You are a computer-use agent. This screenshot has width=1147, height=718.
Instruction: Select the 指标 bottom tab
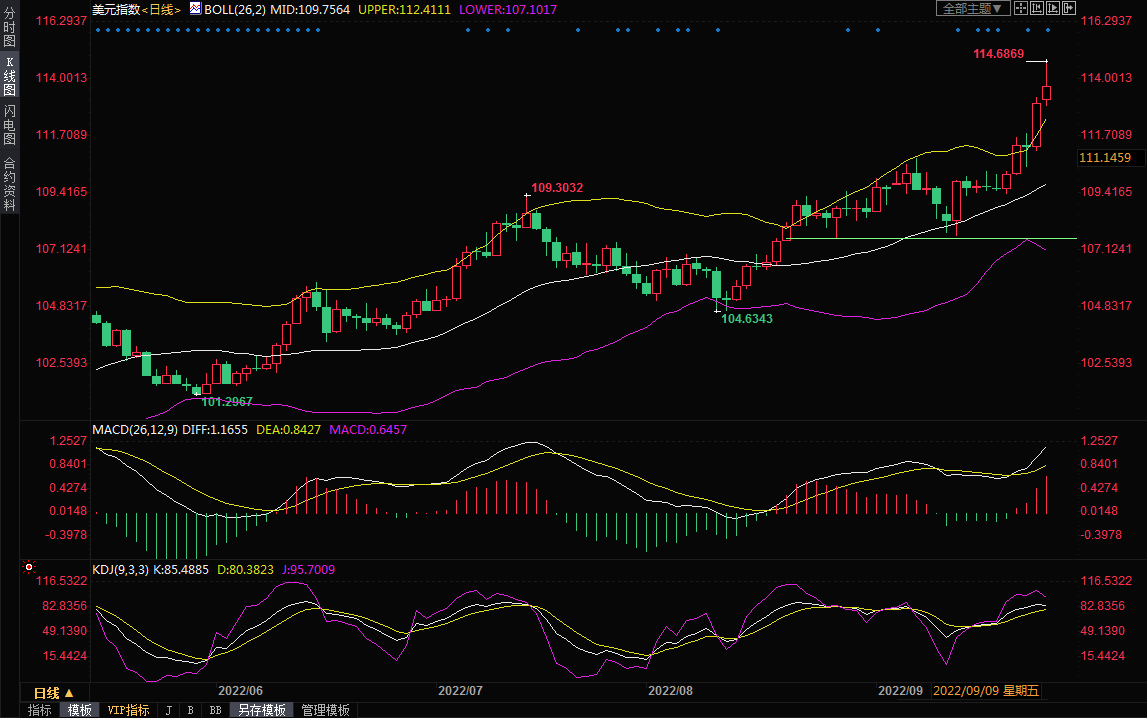[39, 710]
